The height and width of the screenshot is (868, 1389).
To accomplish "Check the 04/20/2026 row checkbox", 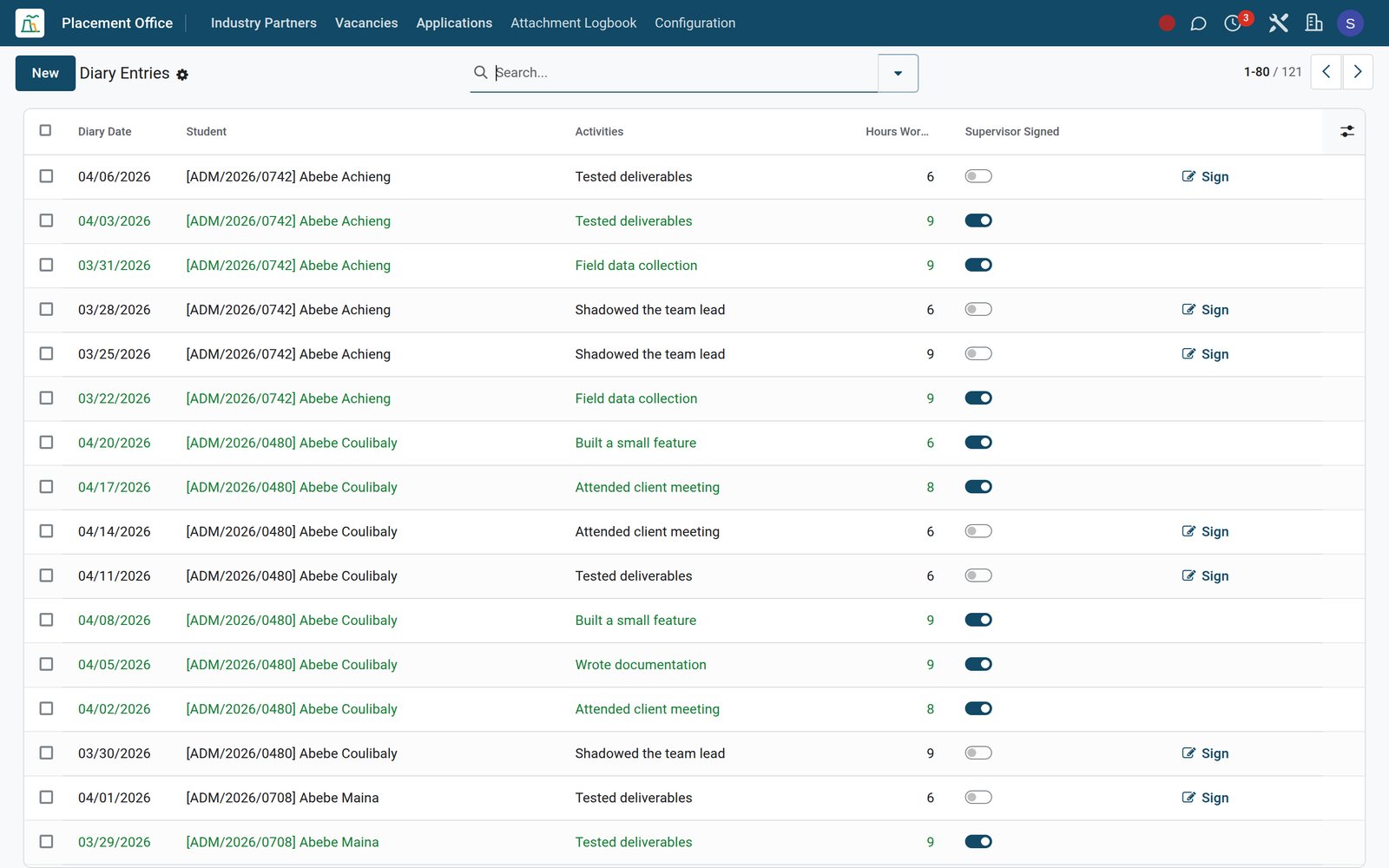I will pos(46,442).
